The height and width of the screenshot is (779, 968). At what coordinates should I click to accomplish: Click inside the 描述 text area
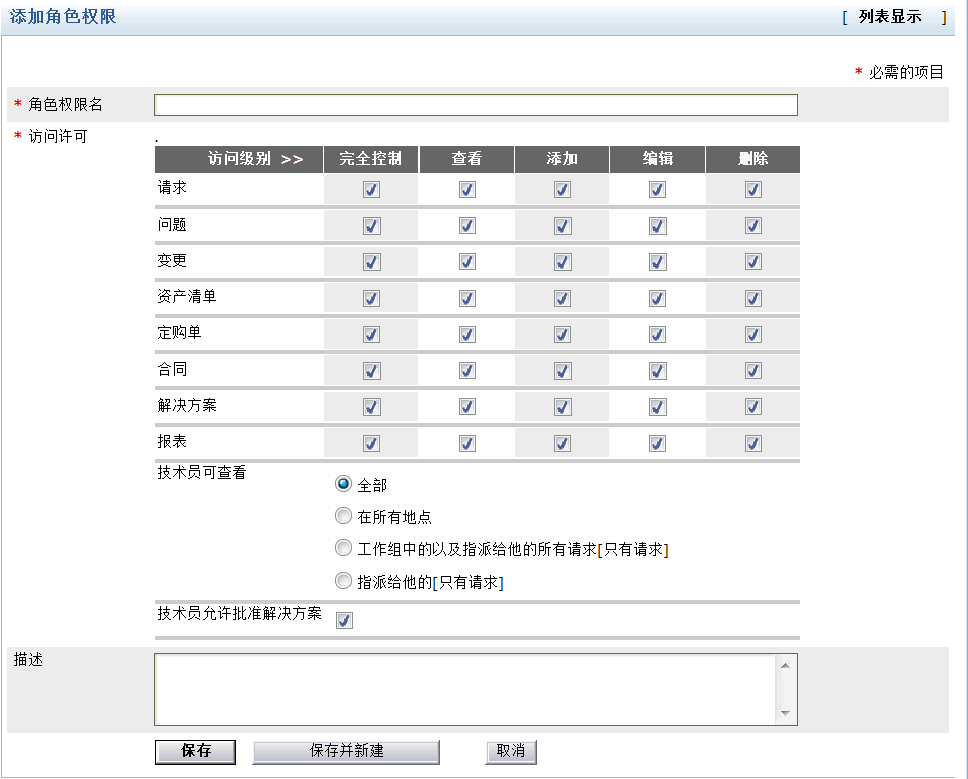pyautogui.click(x=465, y=689)
